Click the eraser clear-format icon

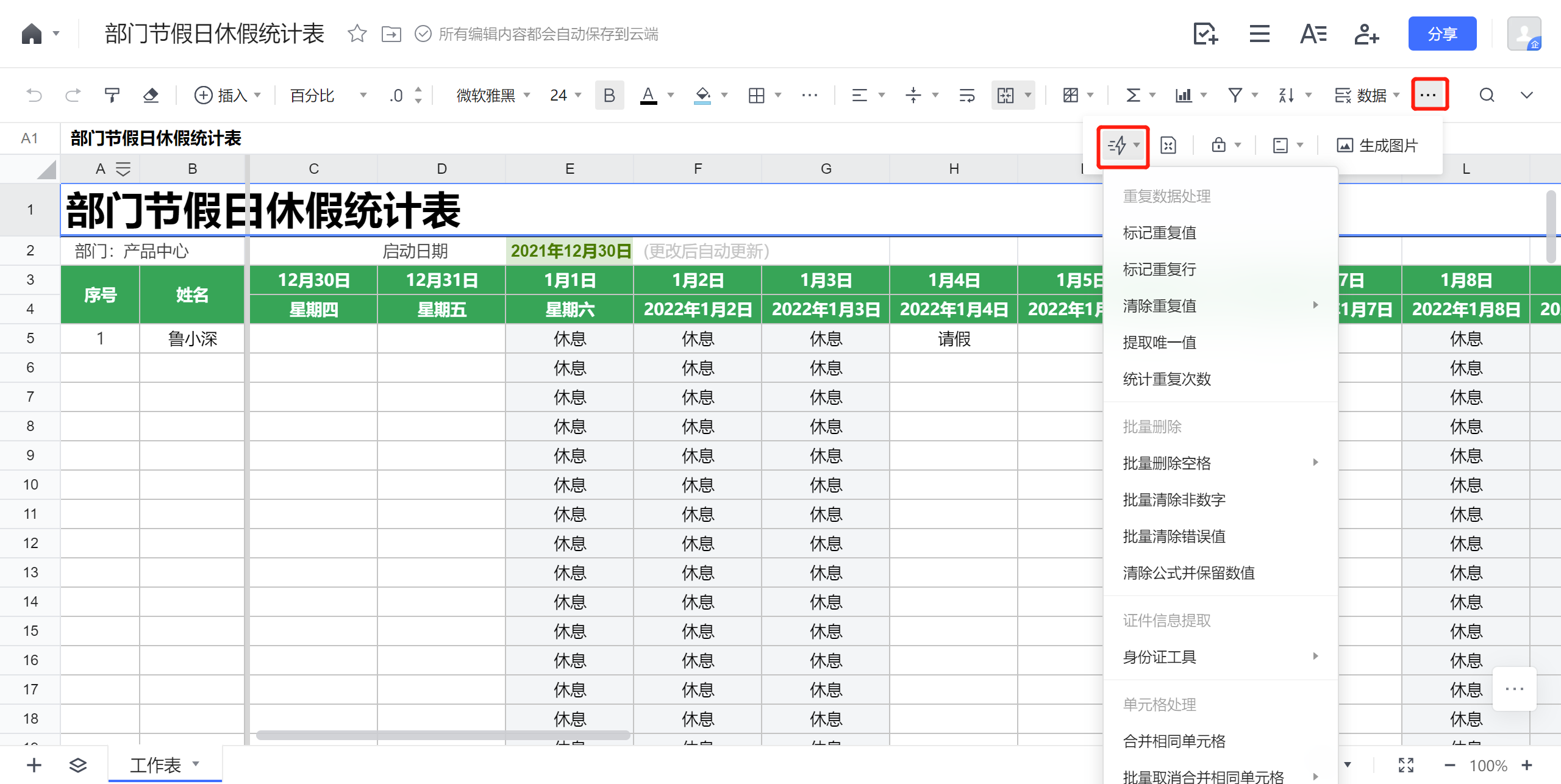[151, 95]
